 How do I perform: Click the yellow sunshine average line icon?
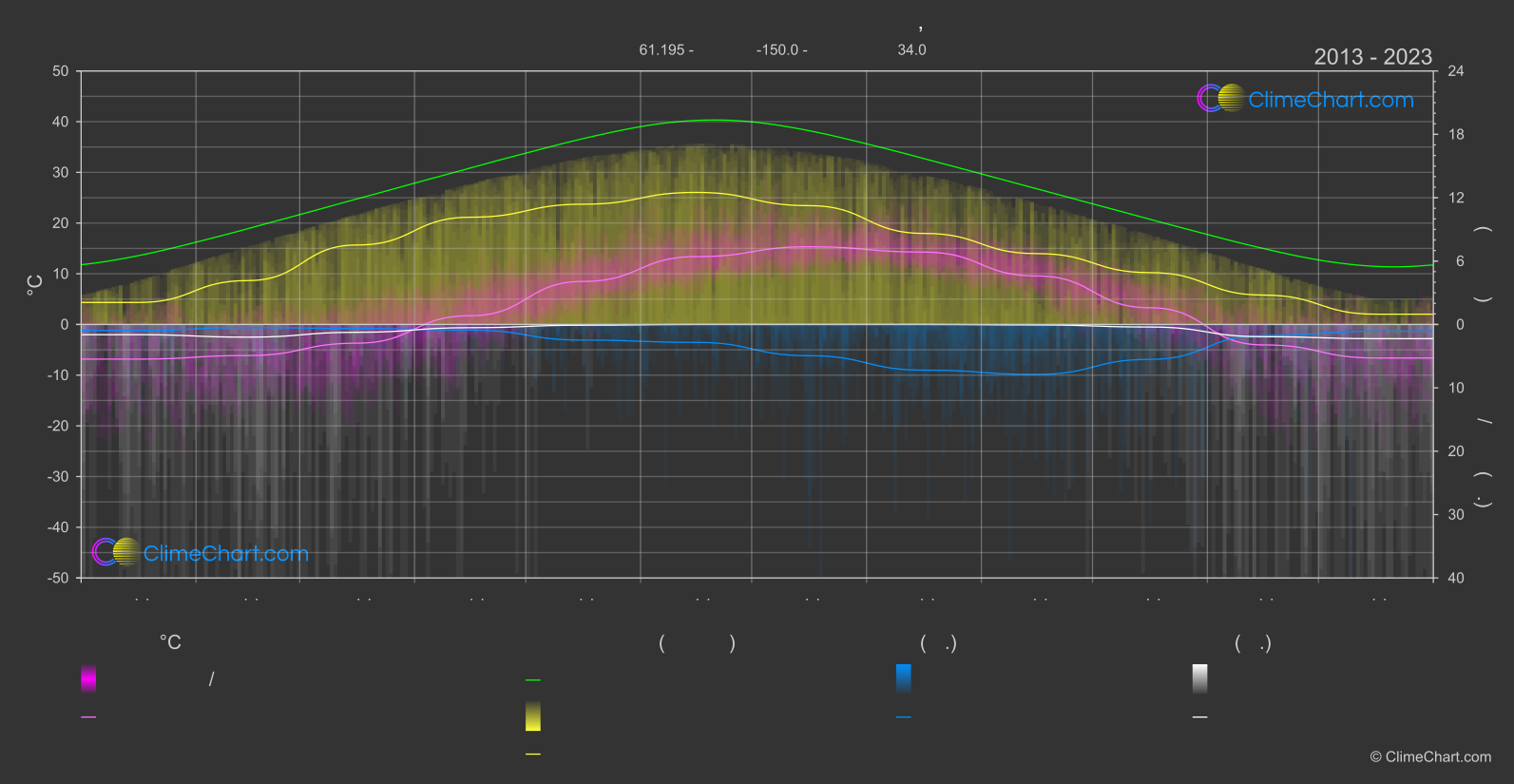pyautogui.click(x=533, y=755)
